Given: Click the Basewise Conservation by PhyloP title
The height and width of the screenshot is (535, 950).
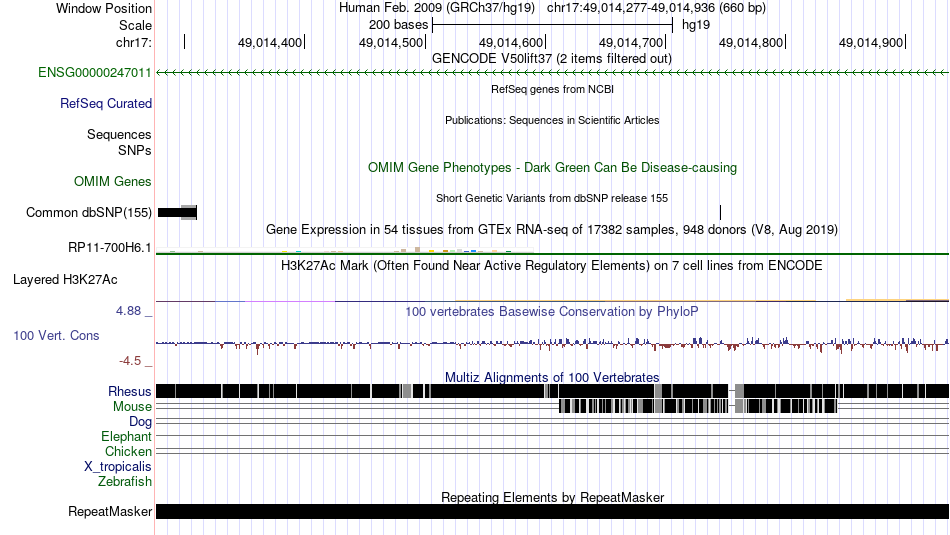Looking at the screenshot, I should (x=552, y=312).
